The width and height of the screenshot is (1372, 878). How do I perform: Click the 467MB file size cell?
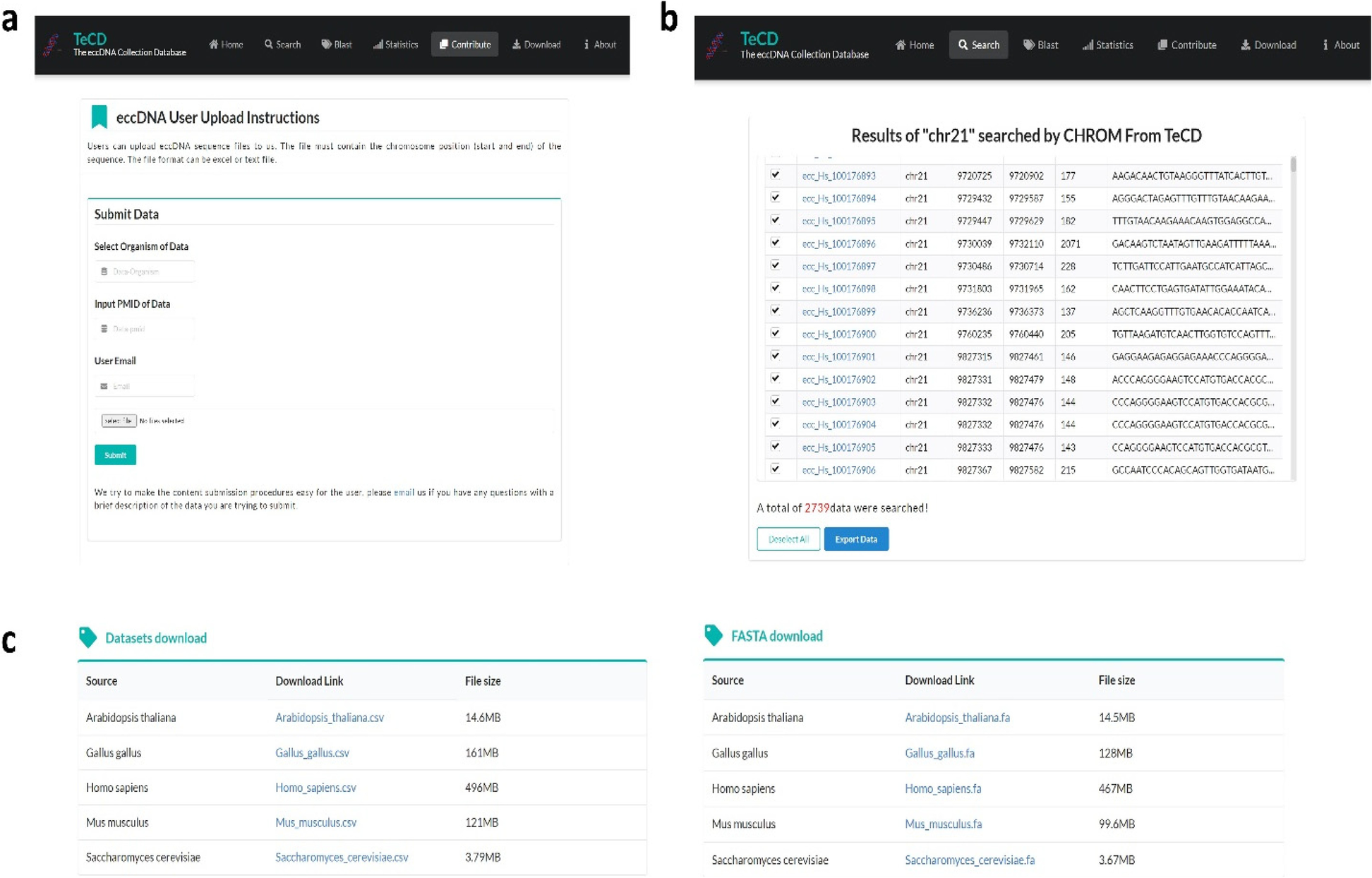pos(1115,789)
